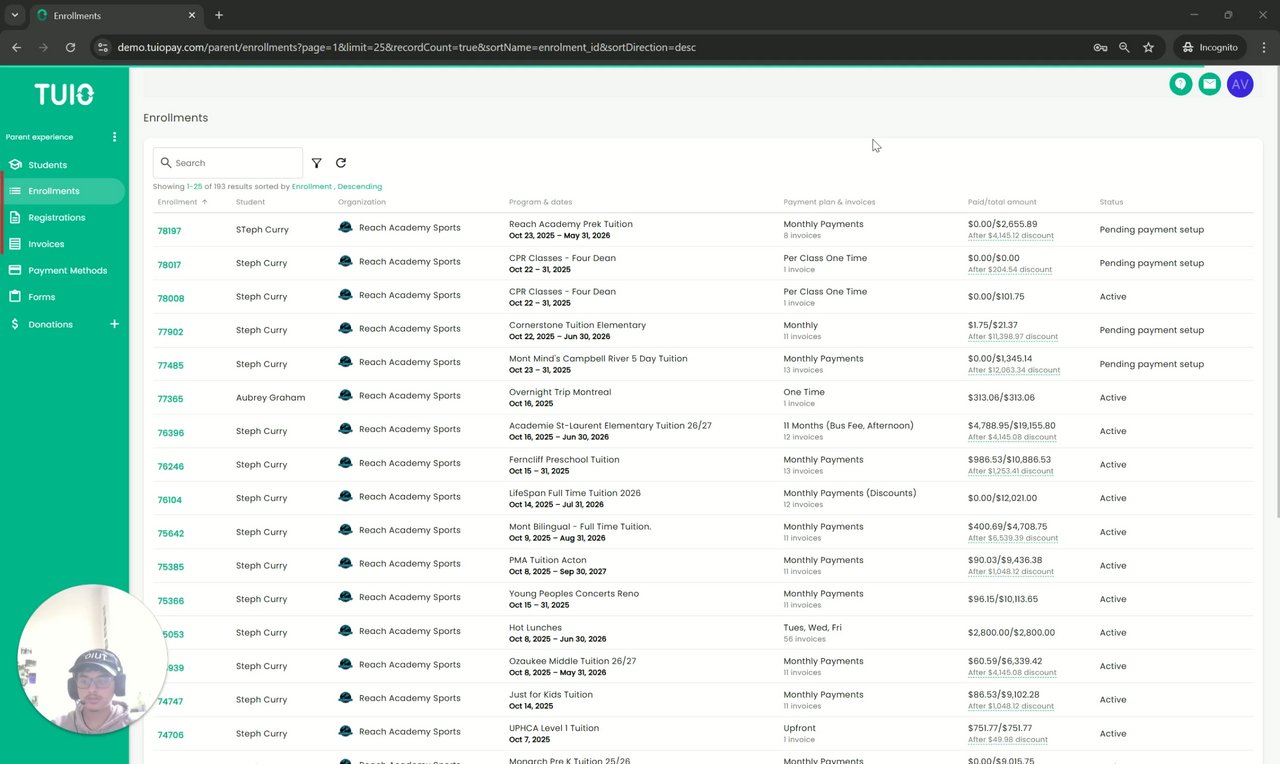This screenshot has height=764, width=1280.
Task: Open the AV user avatar menu
Action: point(1240,84)
